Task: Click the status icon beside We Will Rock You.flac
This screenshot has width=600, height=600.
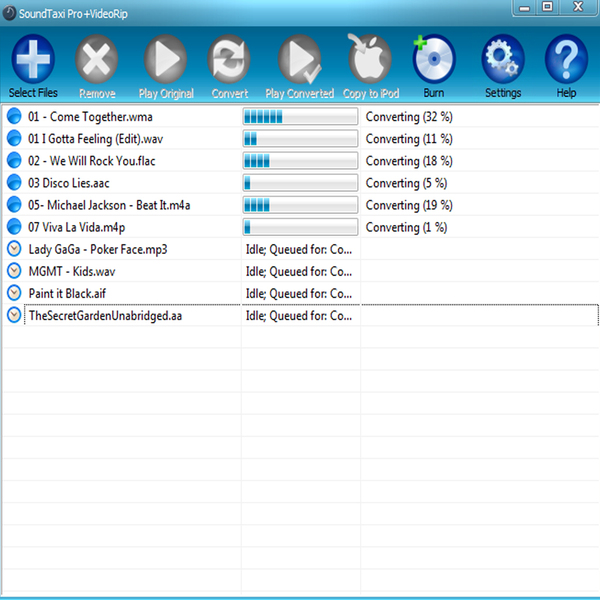Action: 14,160
